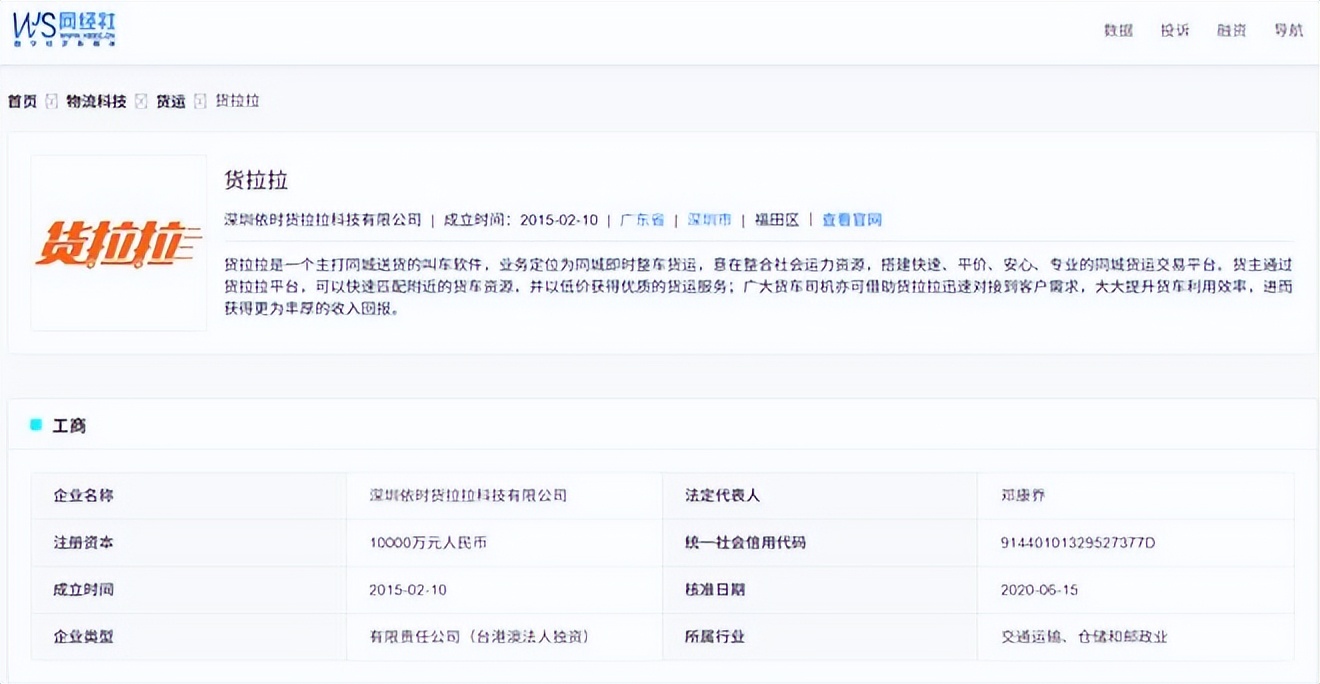Click the 货拉拉 company description paragraph
The image size is (1320, 684).
758,287
